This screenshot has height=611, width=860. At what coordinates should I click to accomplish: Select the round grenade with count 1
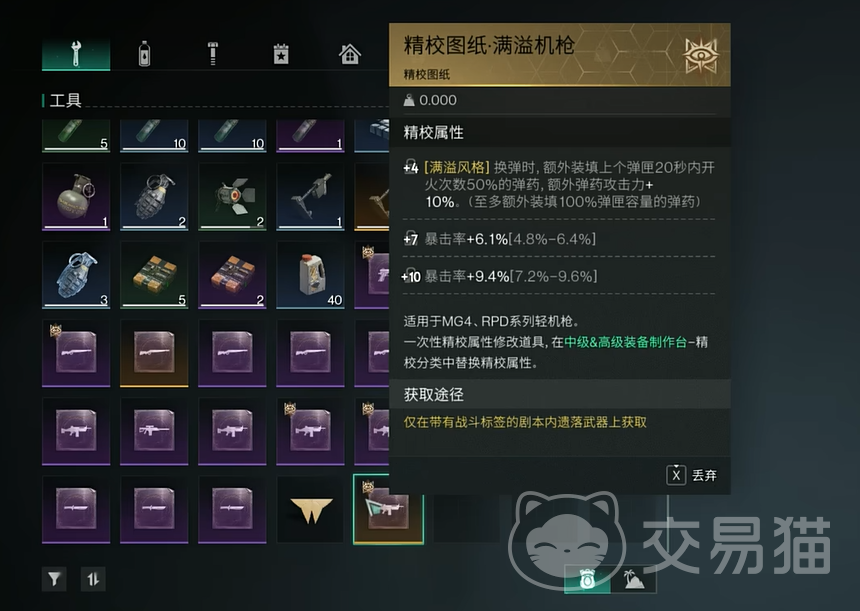click(76, 197)
